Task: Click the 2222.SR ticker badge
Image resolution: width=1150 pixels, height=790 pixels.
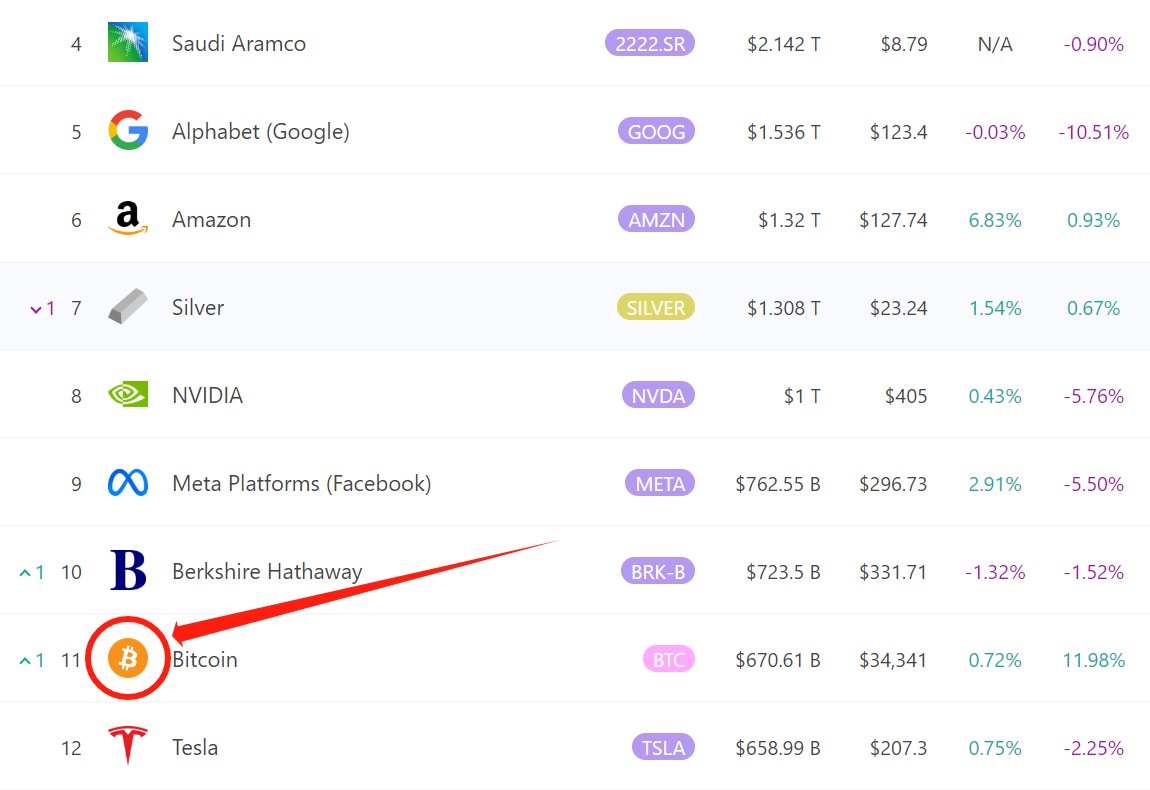Action: pyautogui.click(x=650, y=43)
